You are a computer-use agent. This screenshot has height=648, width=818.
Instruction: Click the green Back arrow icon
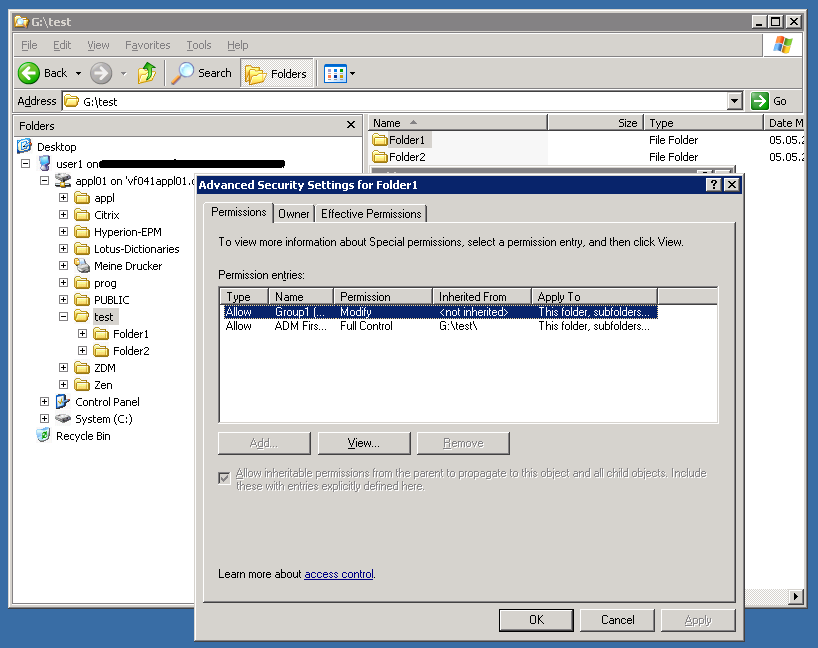coord(29,73)
